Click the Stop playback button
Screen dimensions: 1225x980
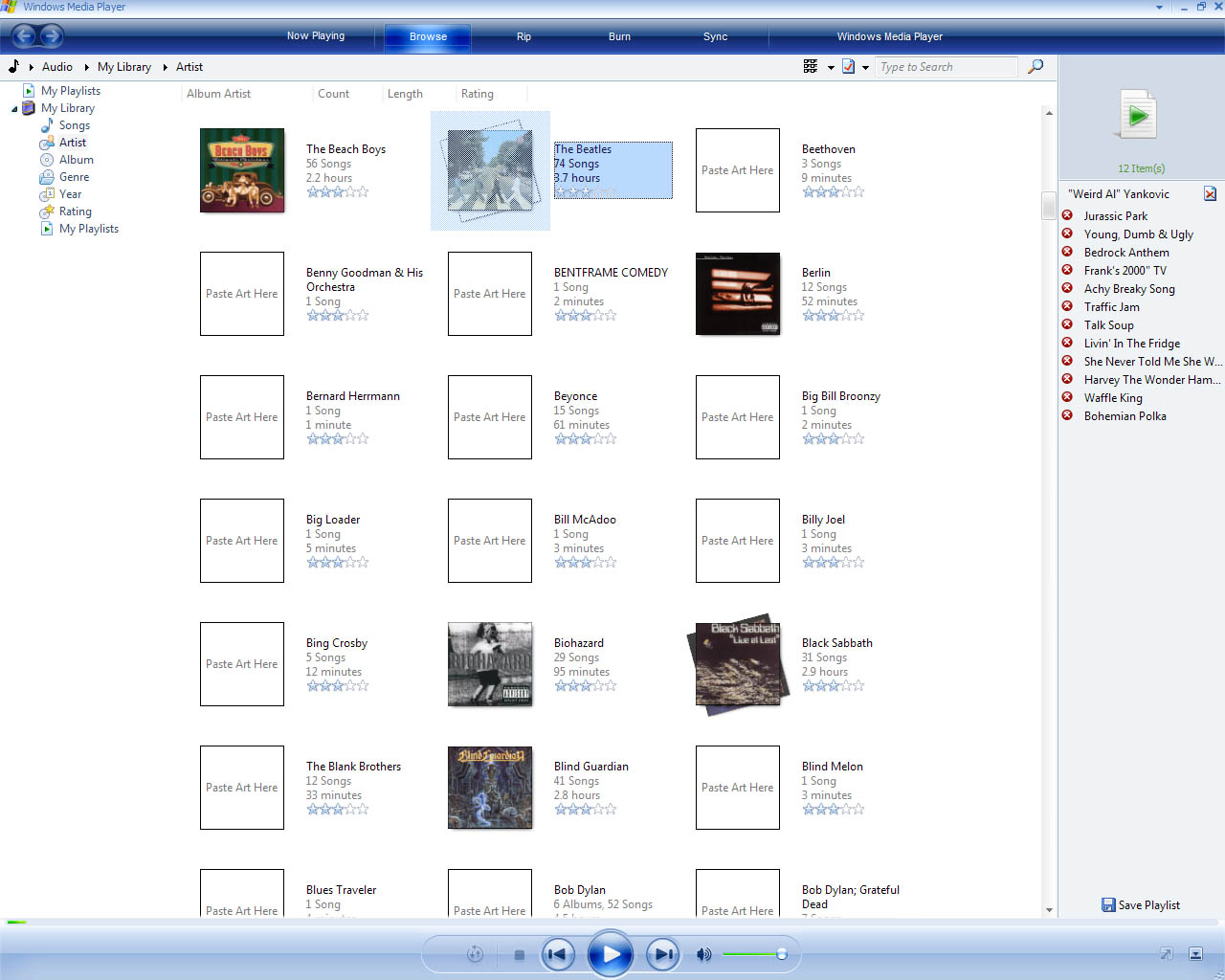click(519, 954)
